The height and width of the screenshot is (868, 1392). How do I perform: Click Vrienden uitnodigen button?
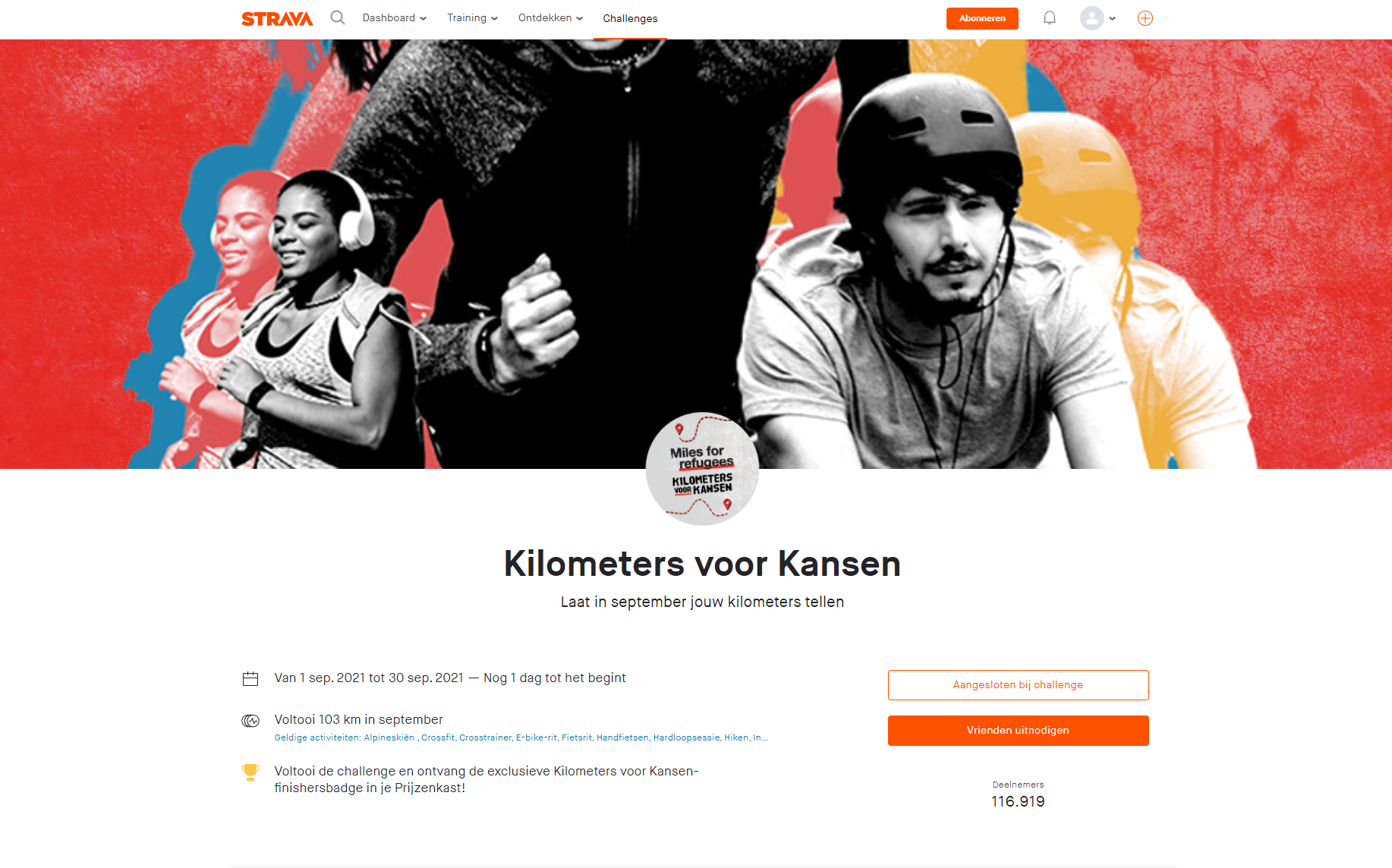tap(1018, 730)
